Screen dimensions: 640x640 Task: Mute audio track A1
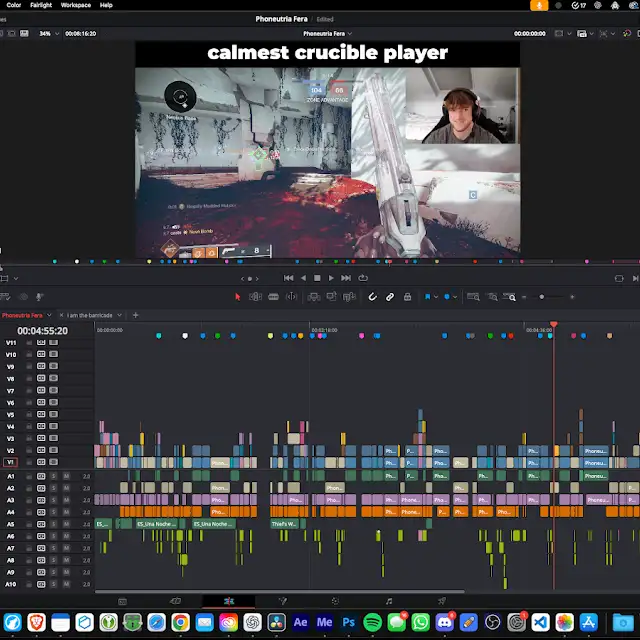pos(66,476)
